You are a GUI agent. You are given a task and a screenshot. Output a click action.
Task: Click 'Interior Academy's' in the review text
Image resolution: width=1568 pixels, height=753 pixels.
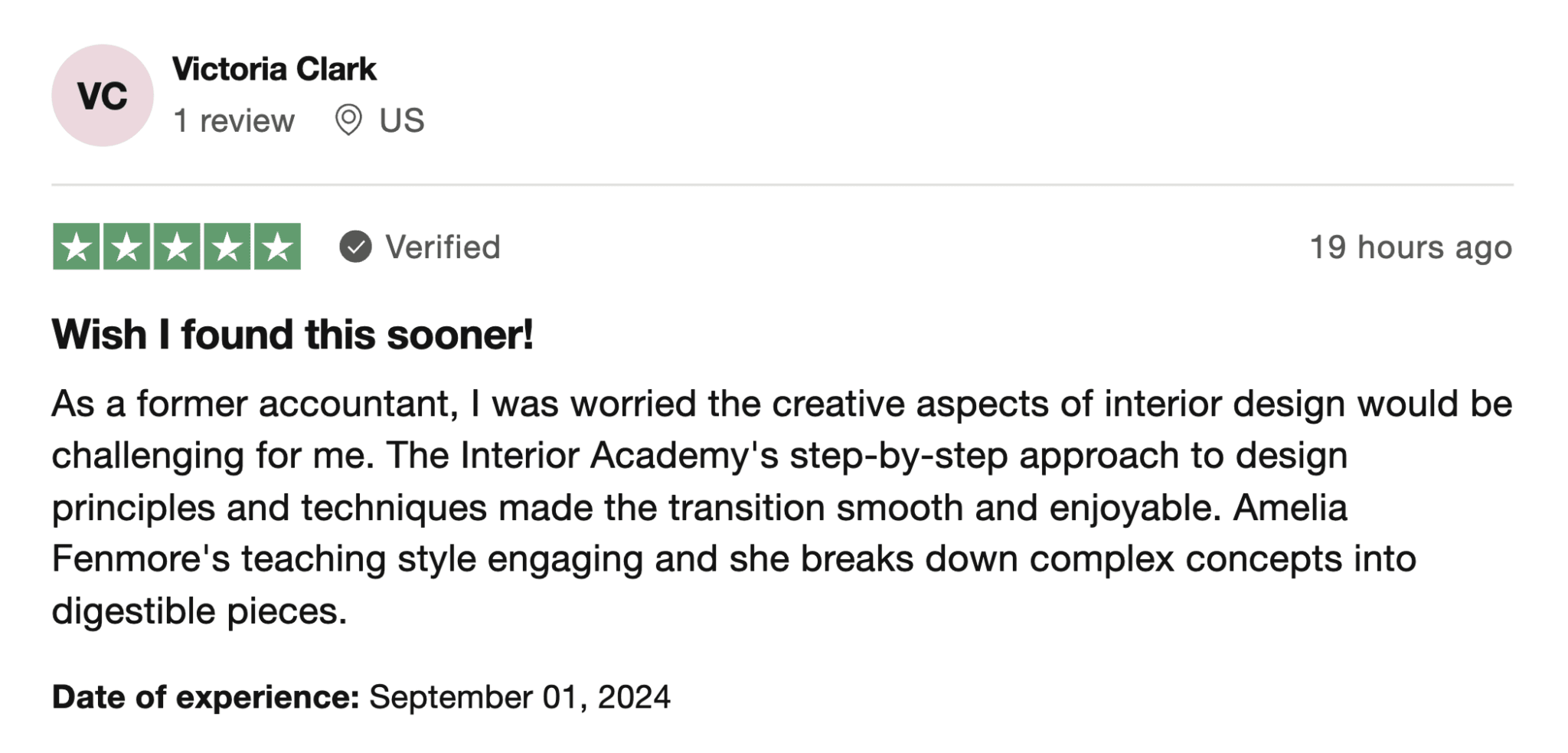point(619,456)
